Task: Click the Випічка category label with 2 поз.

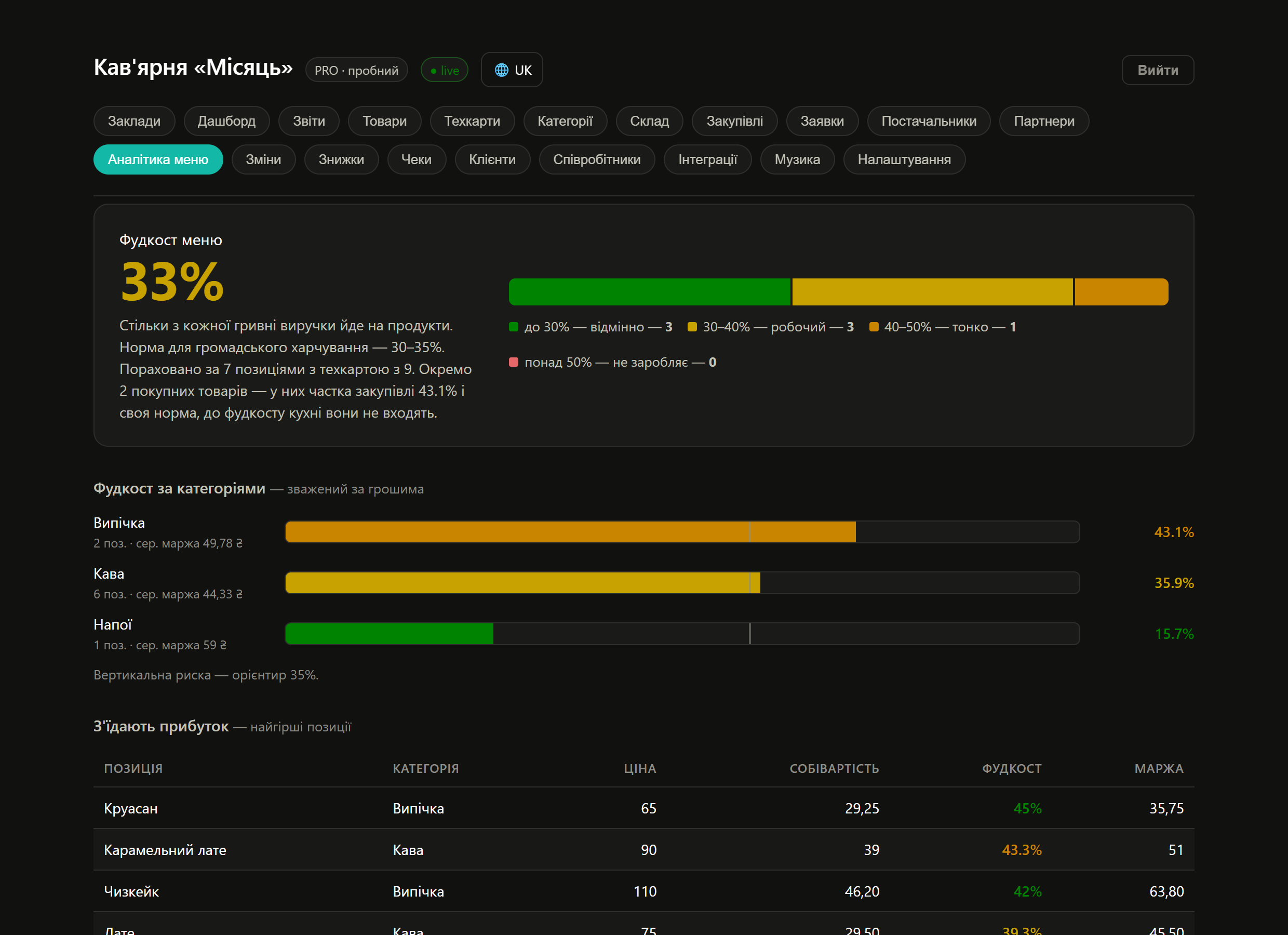Action: click(119, 523)
